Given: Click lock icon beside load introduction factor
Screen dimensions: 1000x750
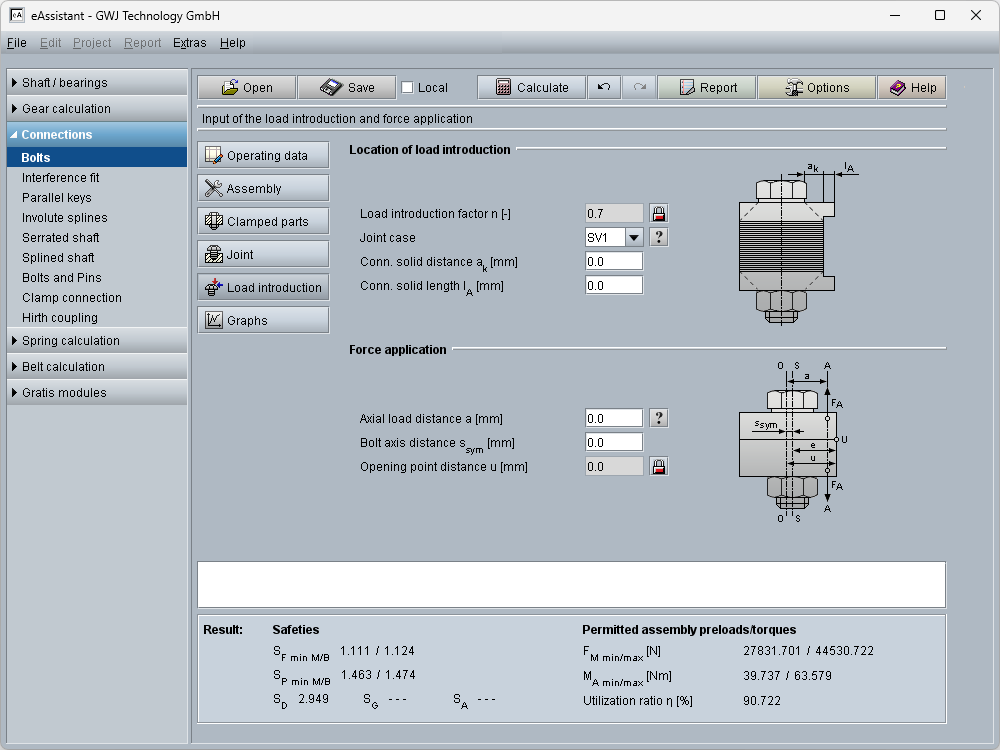Looking at the screenshot, I should [x=659, y=213].
